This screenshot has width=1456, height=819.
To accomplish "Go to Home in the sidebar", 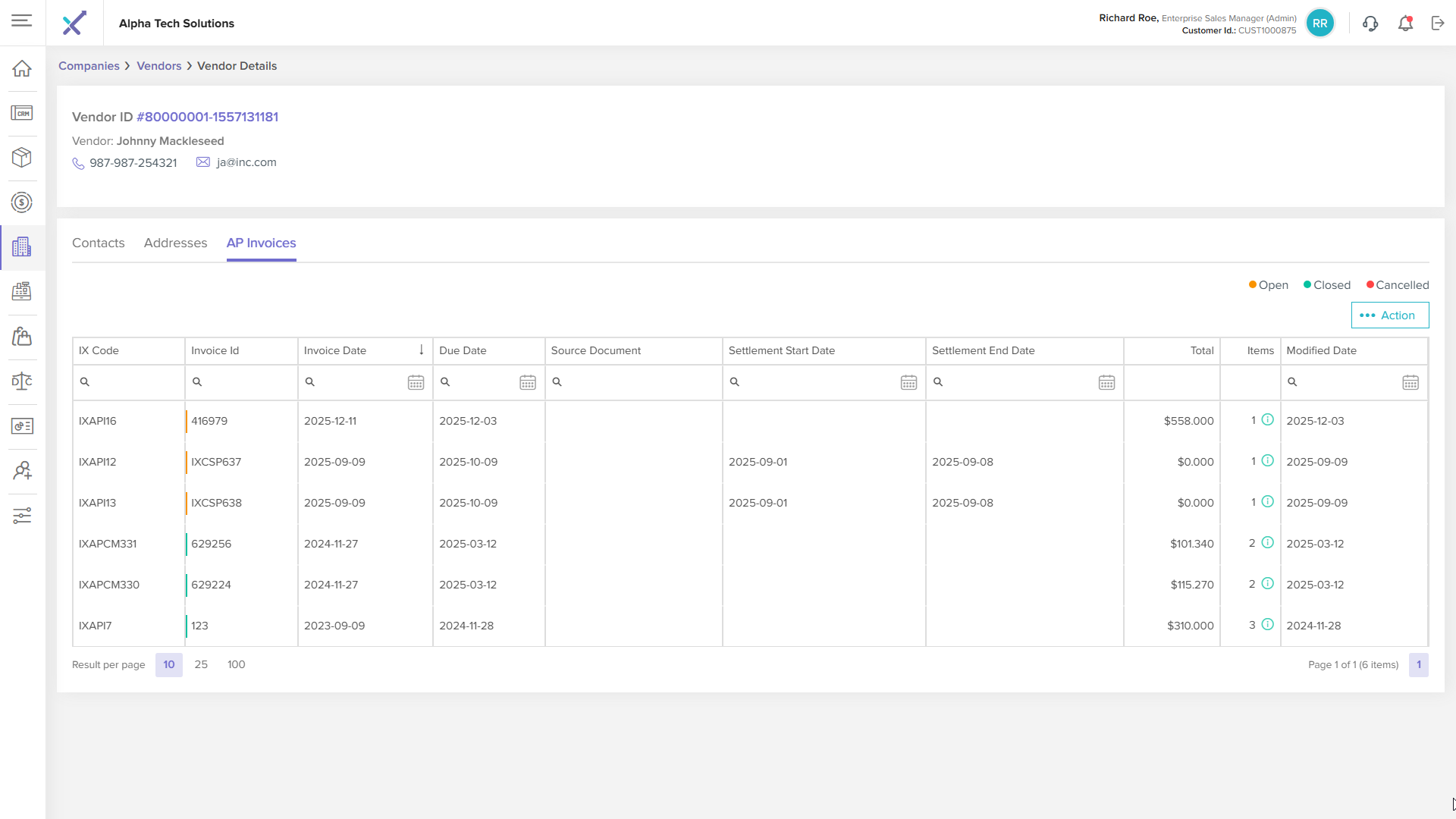I will click(22, 68).
